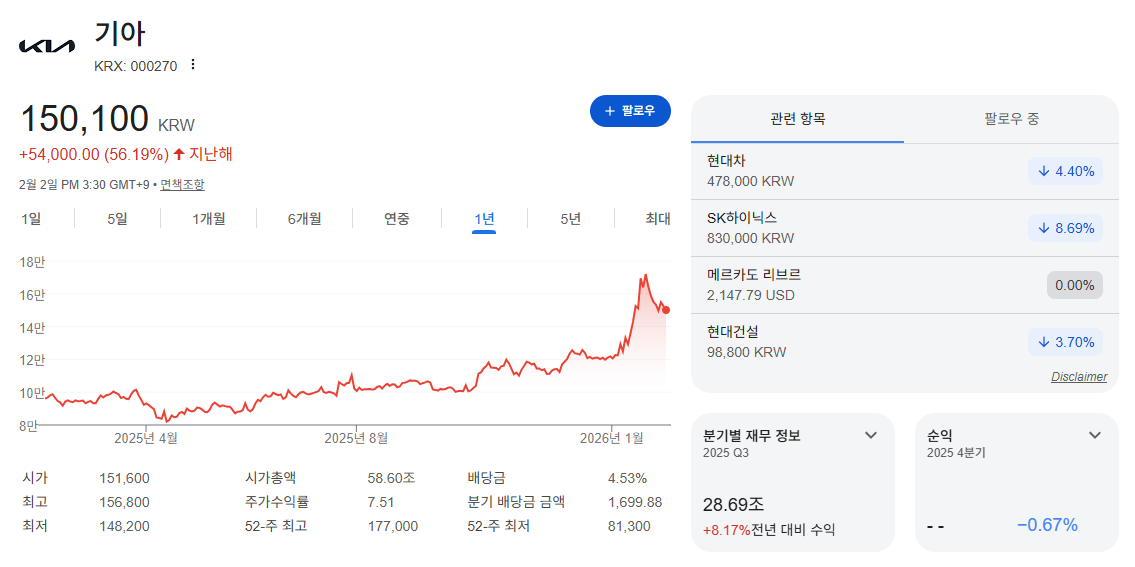The width and height of the screenshot is (1135, 567).
Task: Select the 5일 chart range tab
Action: tap(117, 219)
